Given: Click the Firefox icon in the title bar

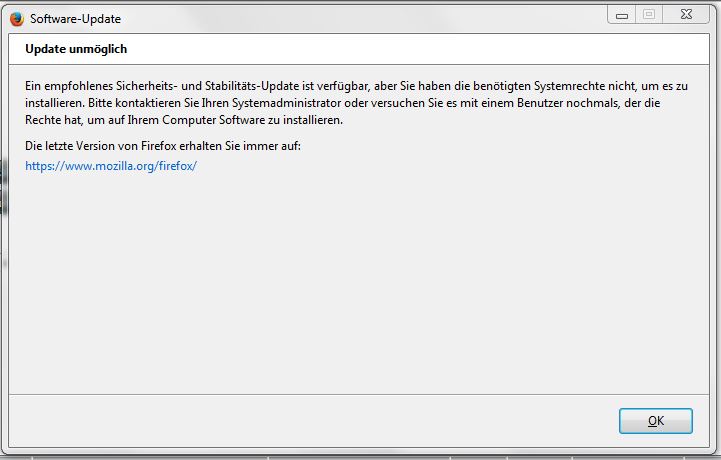Looking at the screenshot, I should [16, 18].
